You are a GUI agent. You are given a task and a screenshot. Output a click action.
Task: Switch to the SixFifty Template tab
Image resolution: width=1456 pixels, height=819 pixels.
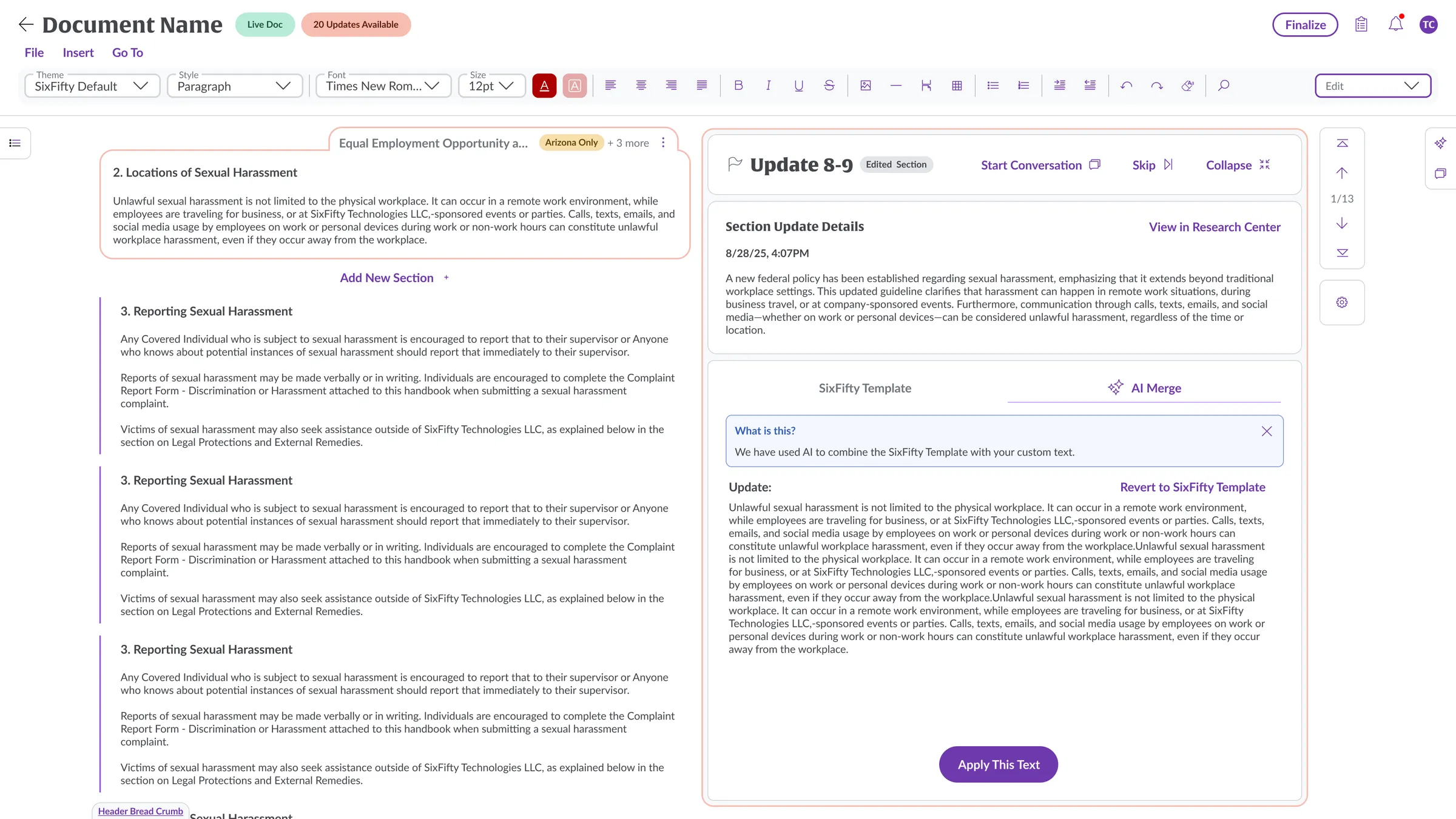[x=864, y=388]
